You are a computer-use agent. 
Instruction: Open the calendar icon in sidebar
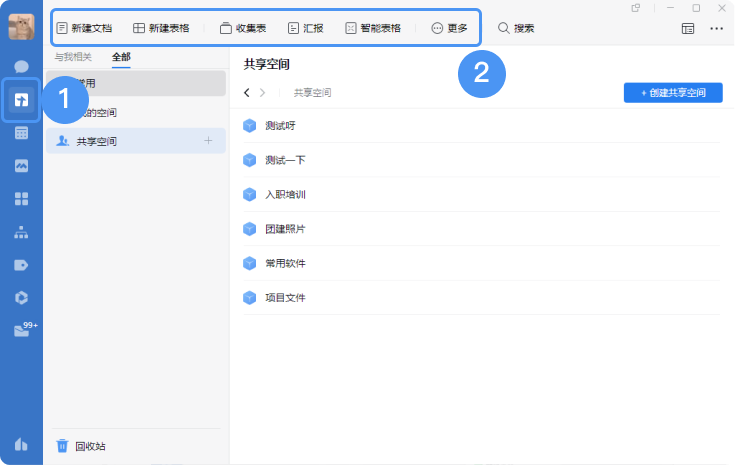pos(21,133)
